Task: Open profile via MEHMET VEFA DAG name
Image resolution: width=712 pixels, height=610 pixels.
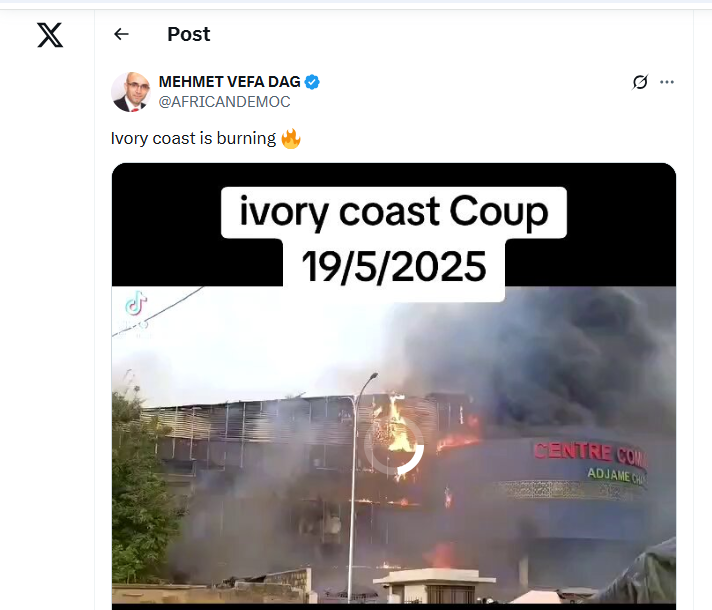Action: coord(229,82)
